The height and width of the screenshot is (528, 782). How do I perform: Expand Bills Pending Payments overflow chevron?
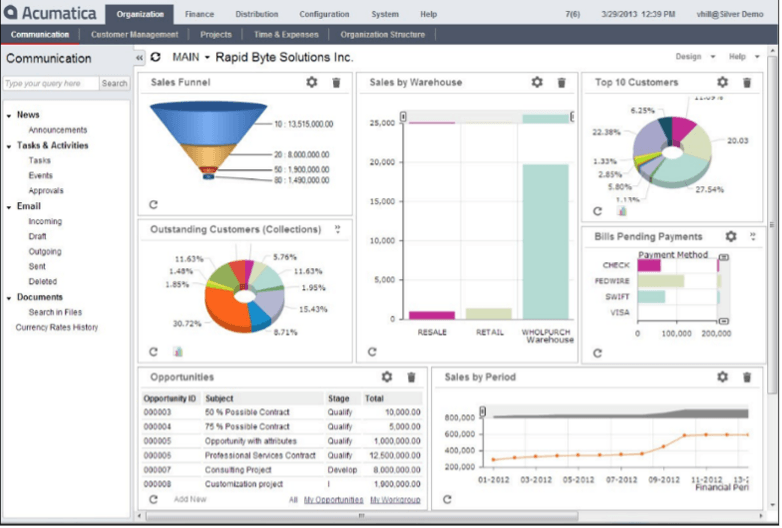point(753,236)
